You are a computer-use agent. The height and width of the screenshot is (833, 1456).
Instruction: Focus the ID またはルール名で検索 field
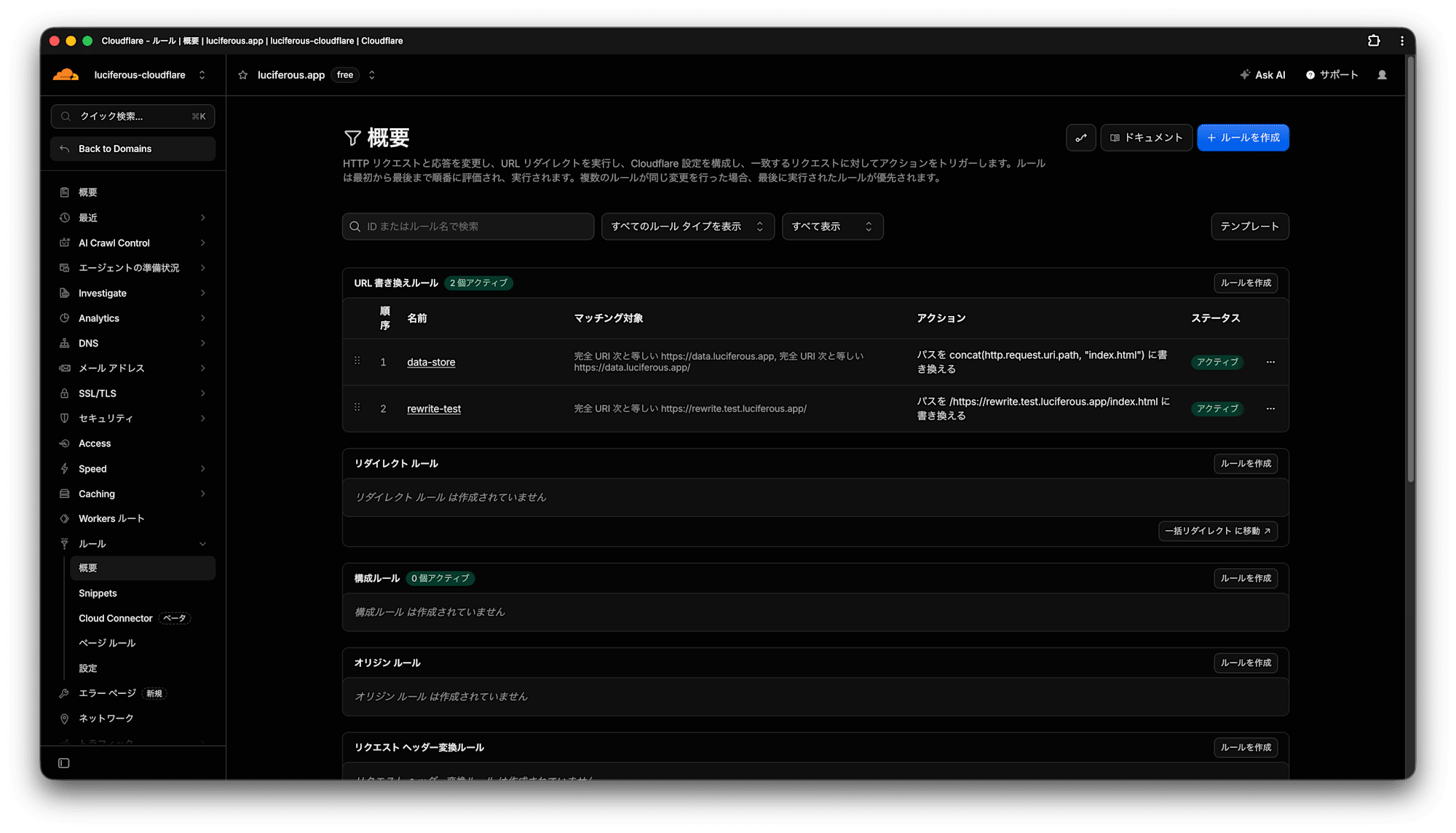pos(468,226)
